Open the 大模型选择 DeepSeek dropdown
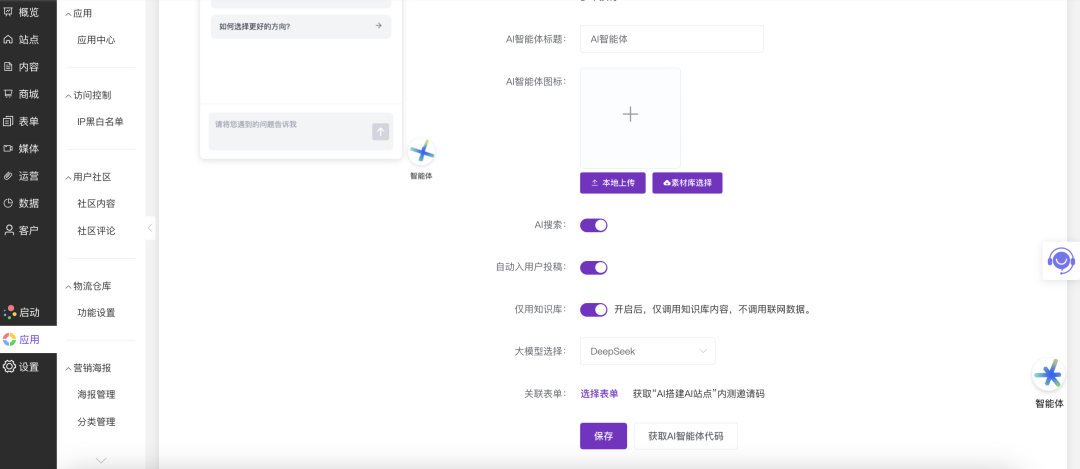The width and height of the screenshot is (1080, 469). pos(647,351)
